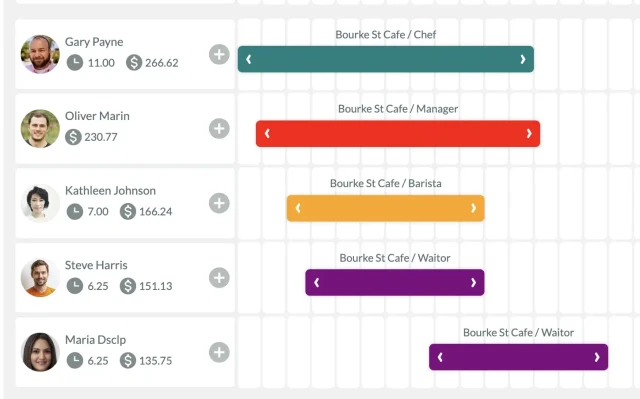Click Gary Payne's hours clock icon
This screenshot has width=640, height=399.
tap(75, 62)
